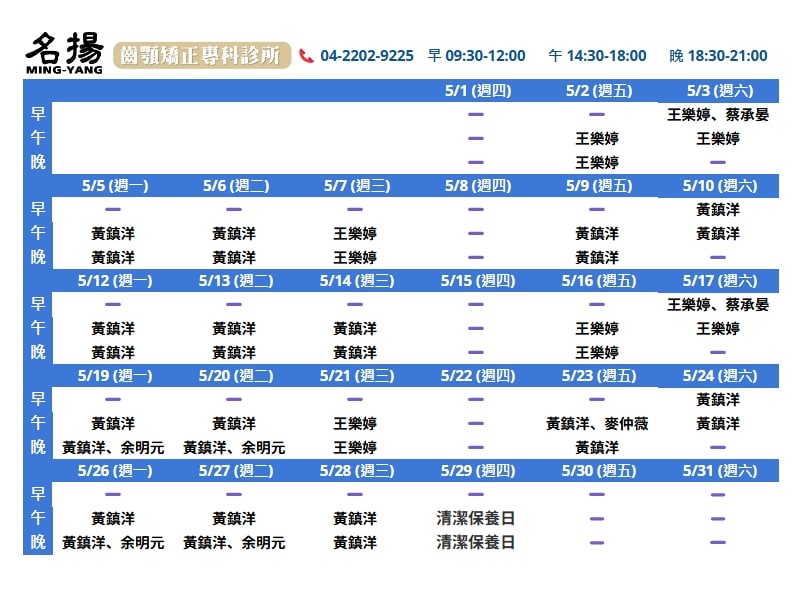800x600 pixels.
Task: Select the 5/17 (週六) date header
Action: tap(719, 281)
